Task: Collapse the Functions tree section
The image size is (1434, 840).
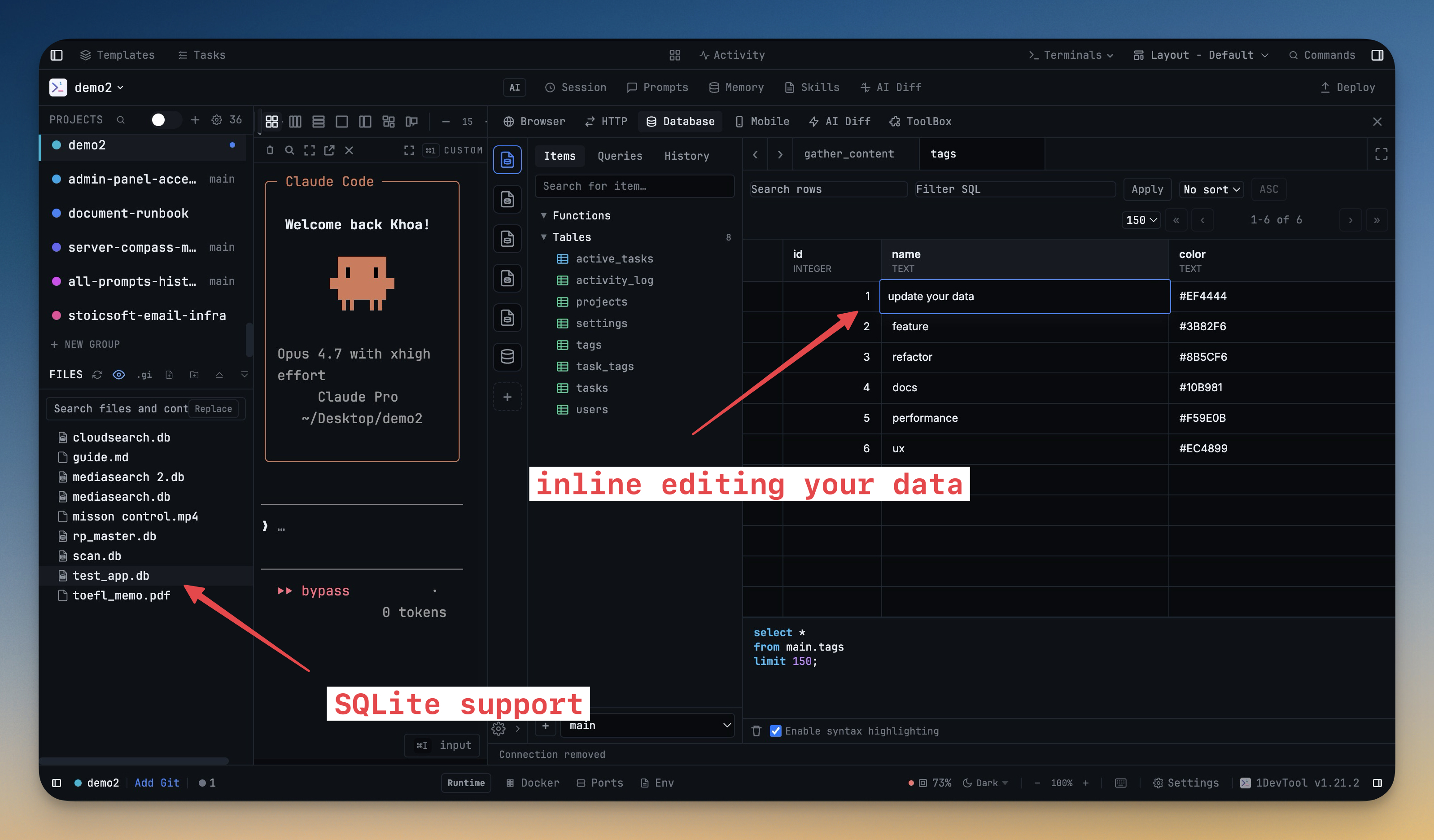Action: tap(543, 215)
